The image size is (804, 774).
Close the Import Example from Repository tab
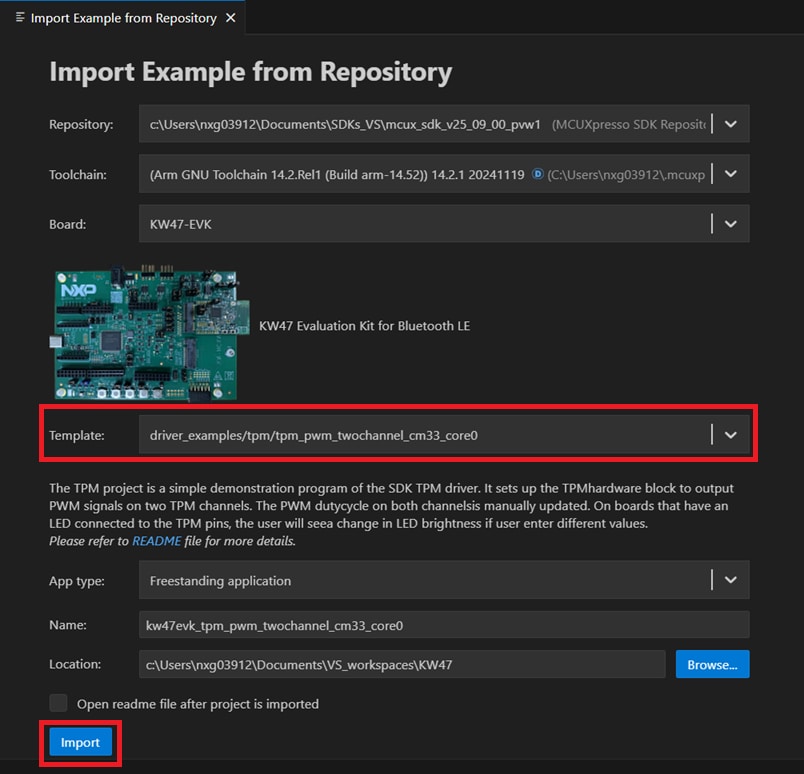pos(229,17)
